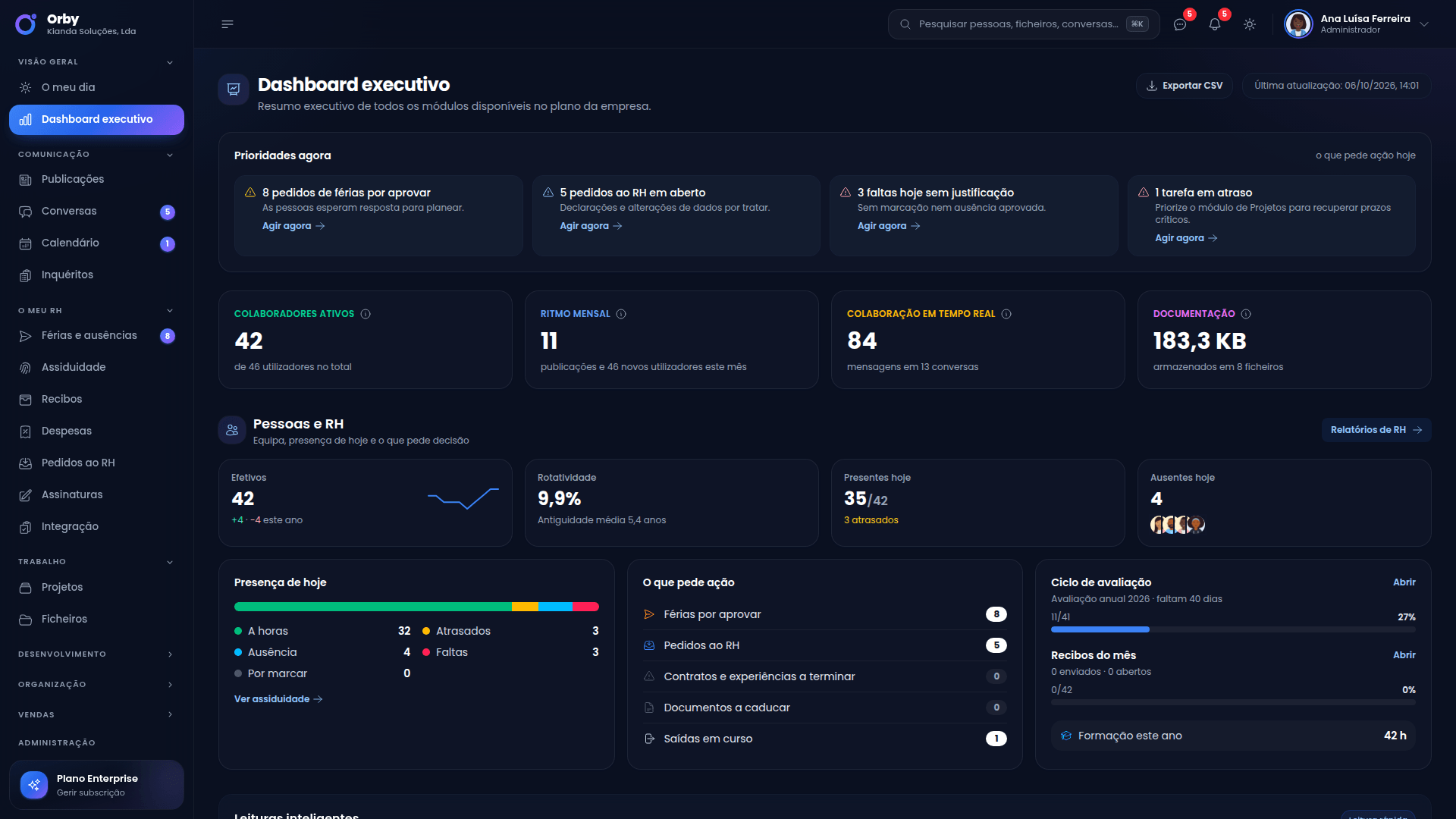This screenshot has width=1456, height=819.
Task: Toggle light theme with sun icon
Action: pos(1250,24)
